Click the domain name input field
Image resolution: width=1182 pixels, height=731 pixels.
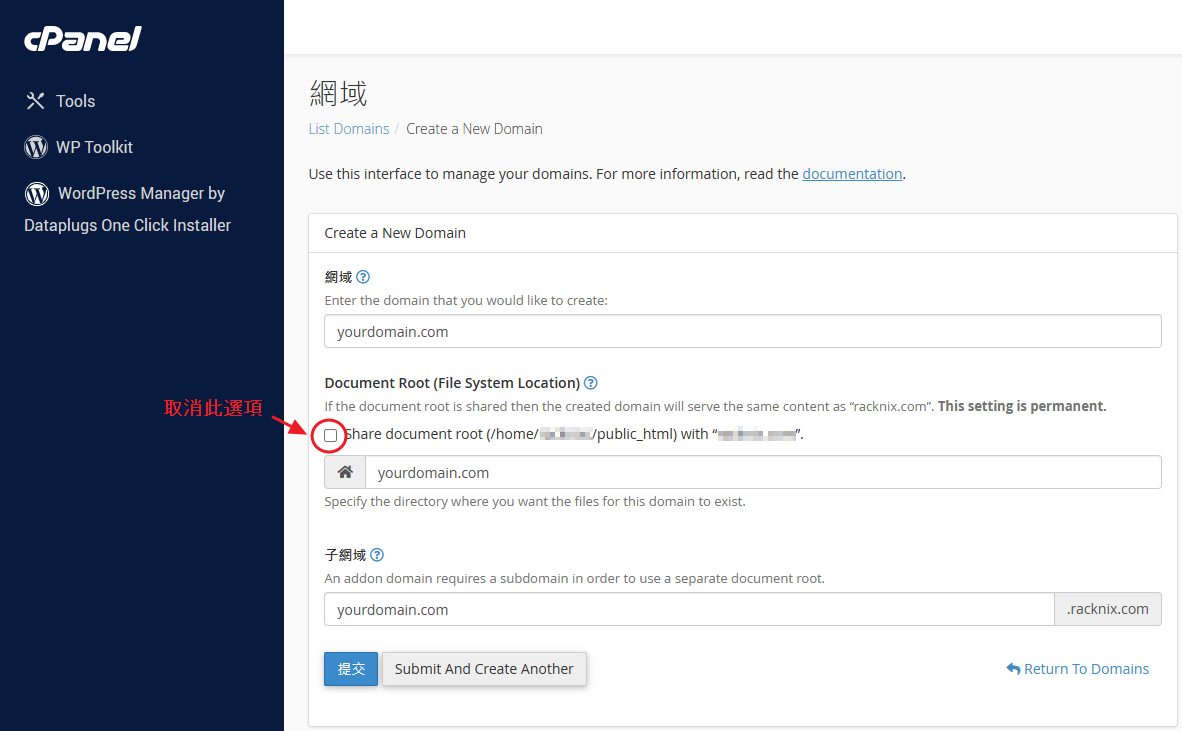(742, 330)
